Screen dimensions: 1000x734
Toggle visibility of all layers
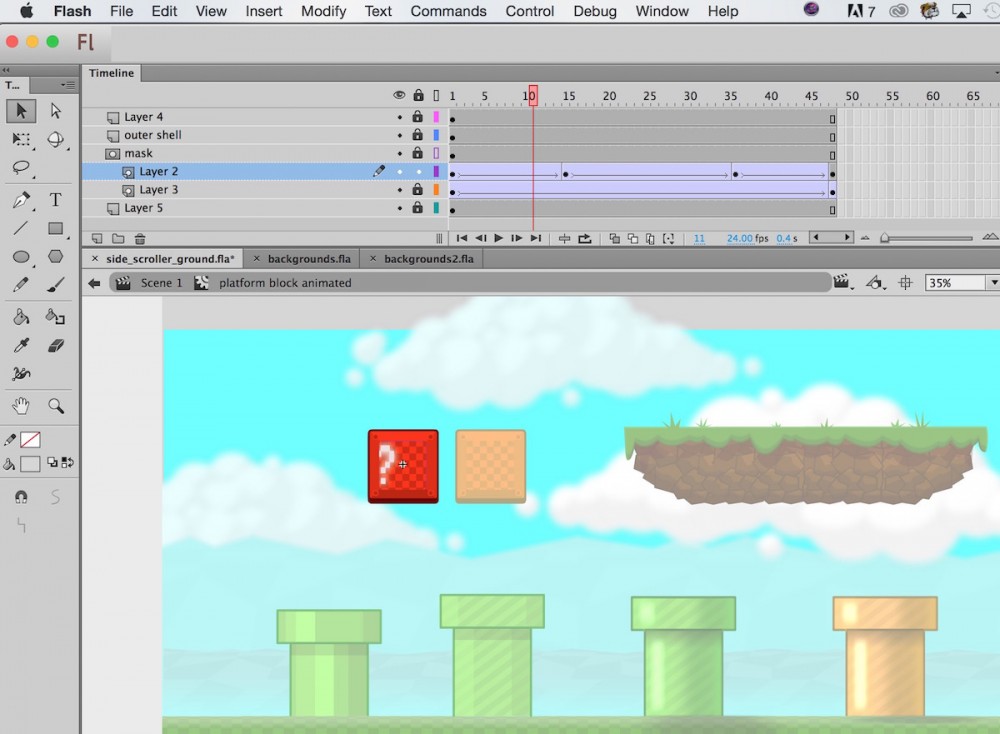398,94
